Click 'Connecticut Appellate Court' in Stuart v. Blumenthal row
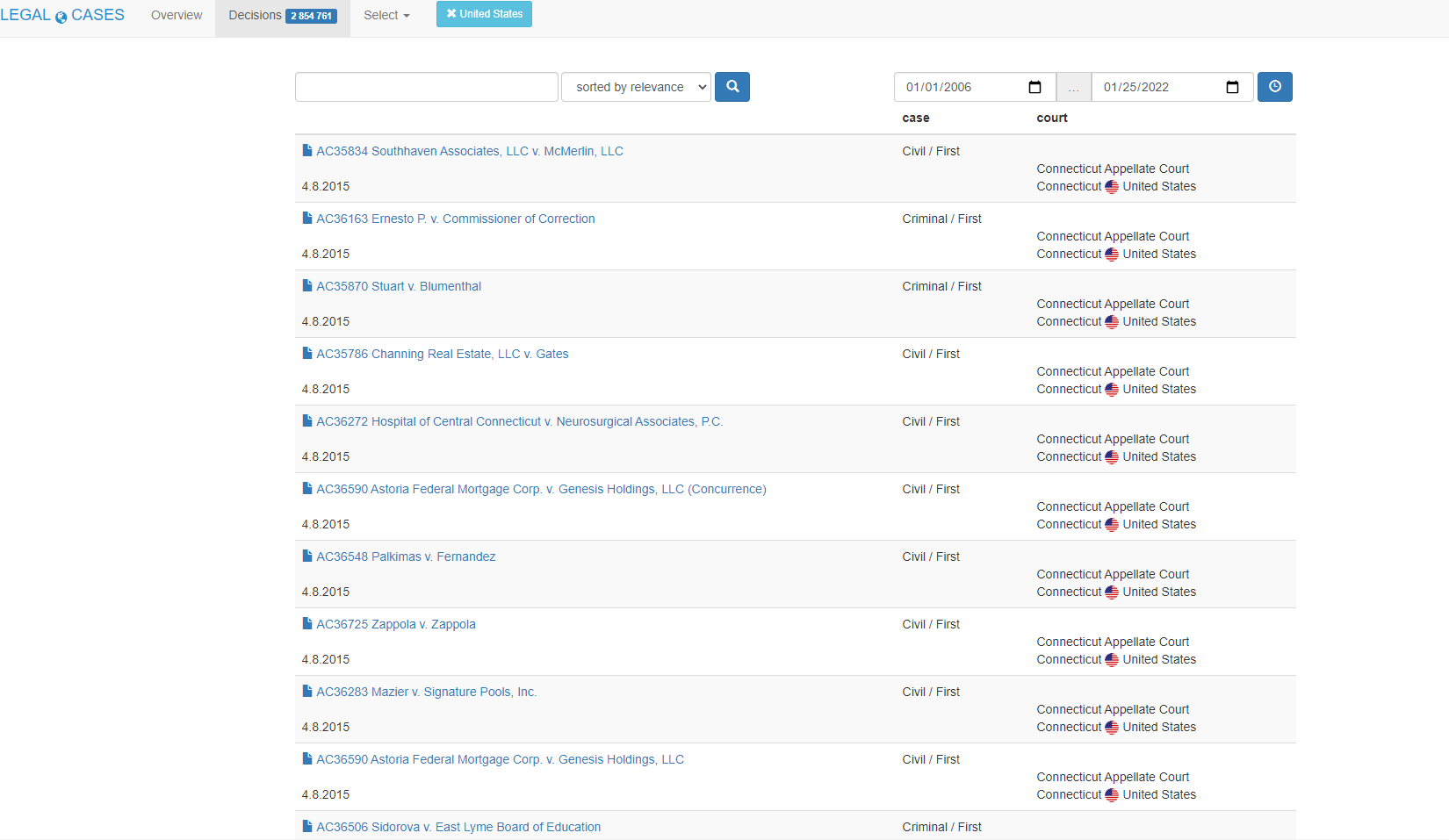The width and height of the screenshot is (1449, 840). pyautogui.click(x=1113, y=304)
